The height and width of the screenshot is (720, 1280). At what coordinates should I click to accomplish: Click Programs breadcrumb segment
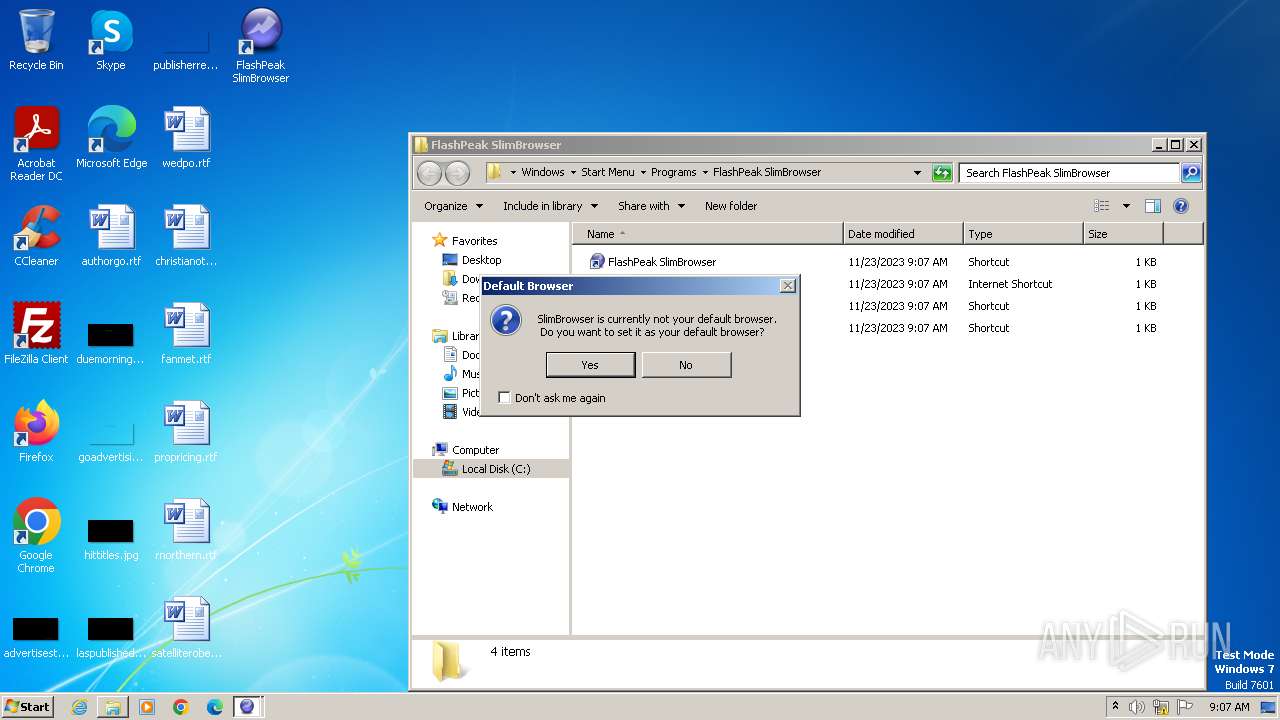[673, 172]
